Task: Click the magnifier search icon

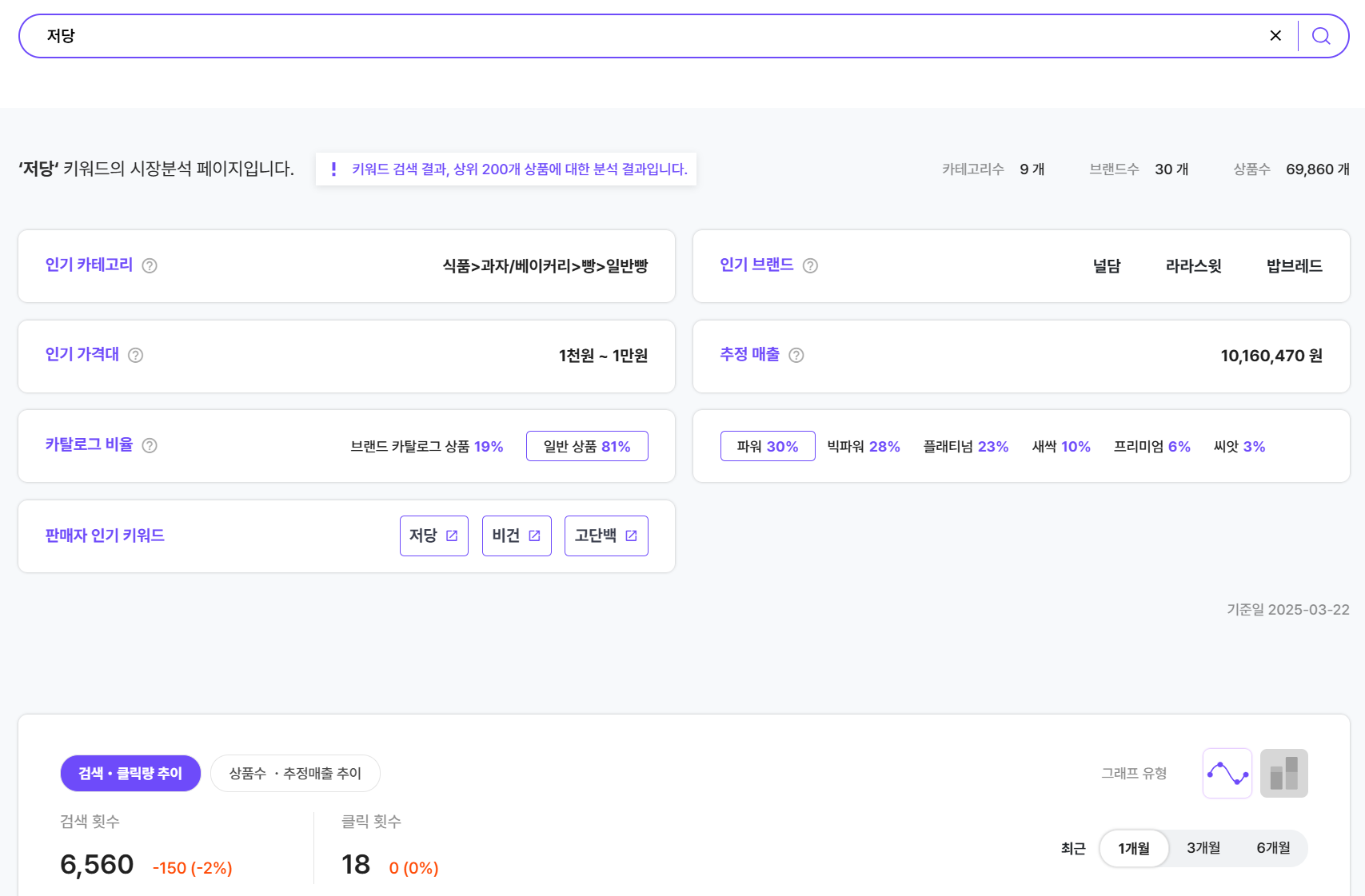Action: 1321,36
